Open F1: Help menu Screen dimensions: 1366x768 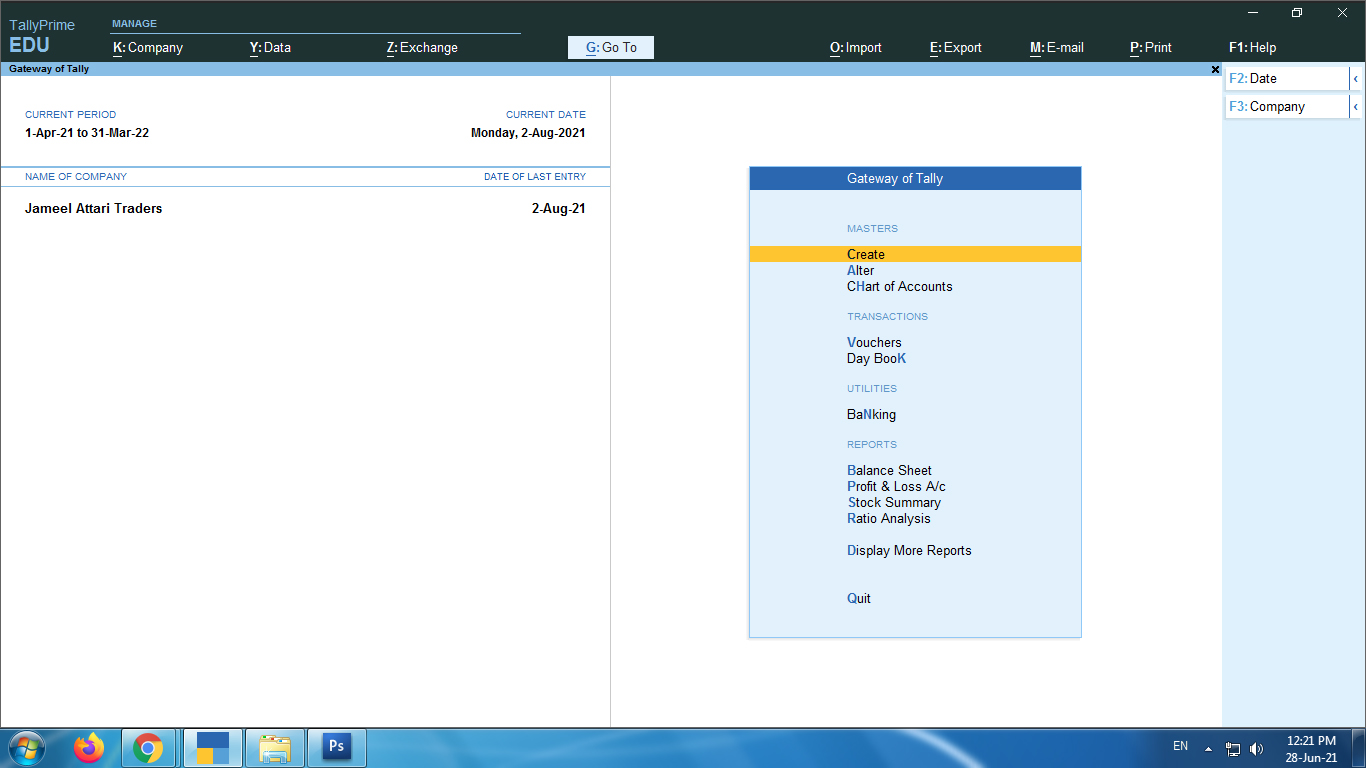pos(1253,47)
